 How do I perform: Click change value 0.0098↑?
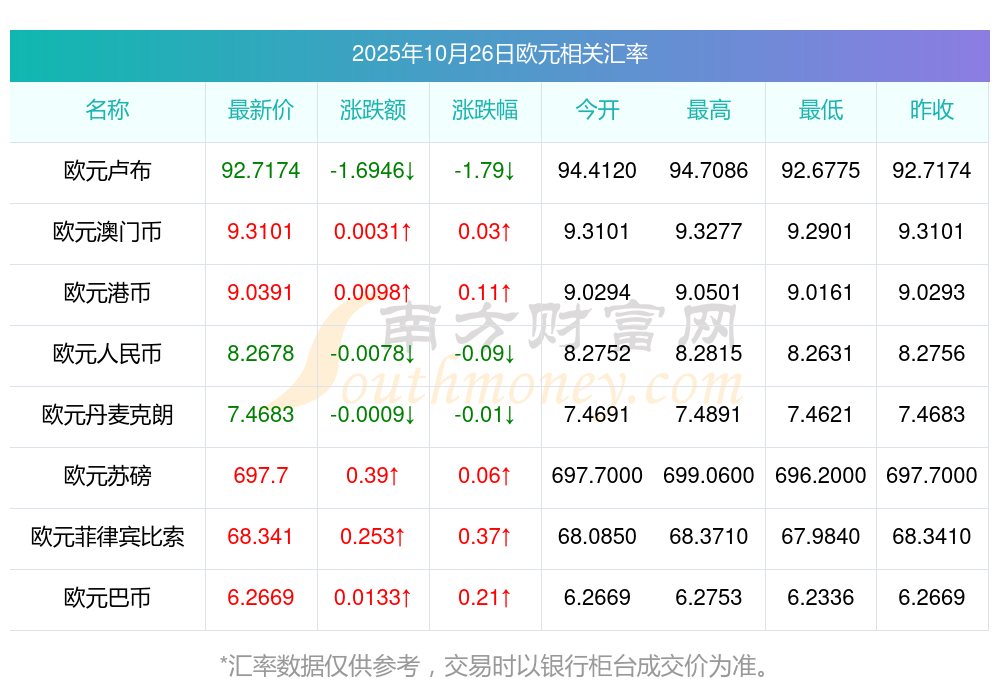(x=372, y=293)
